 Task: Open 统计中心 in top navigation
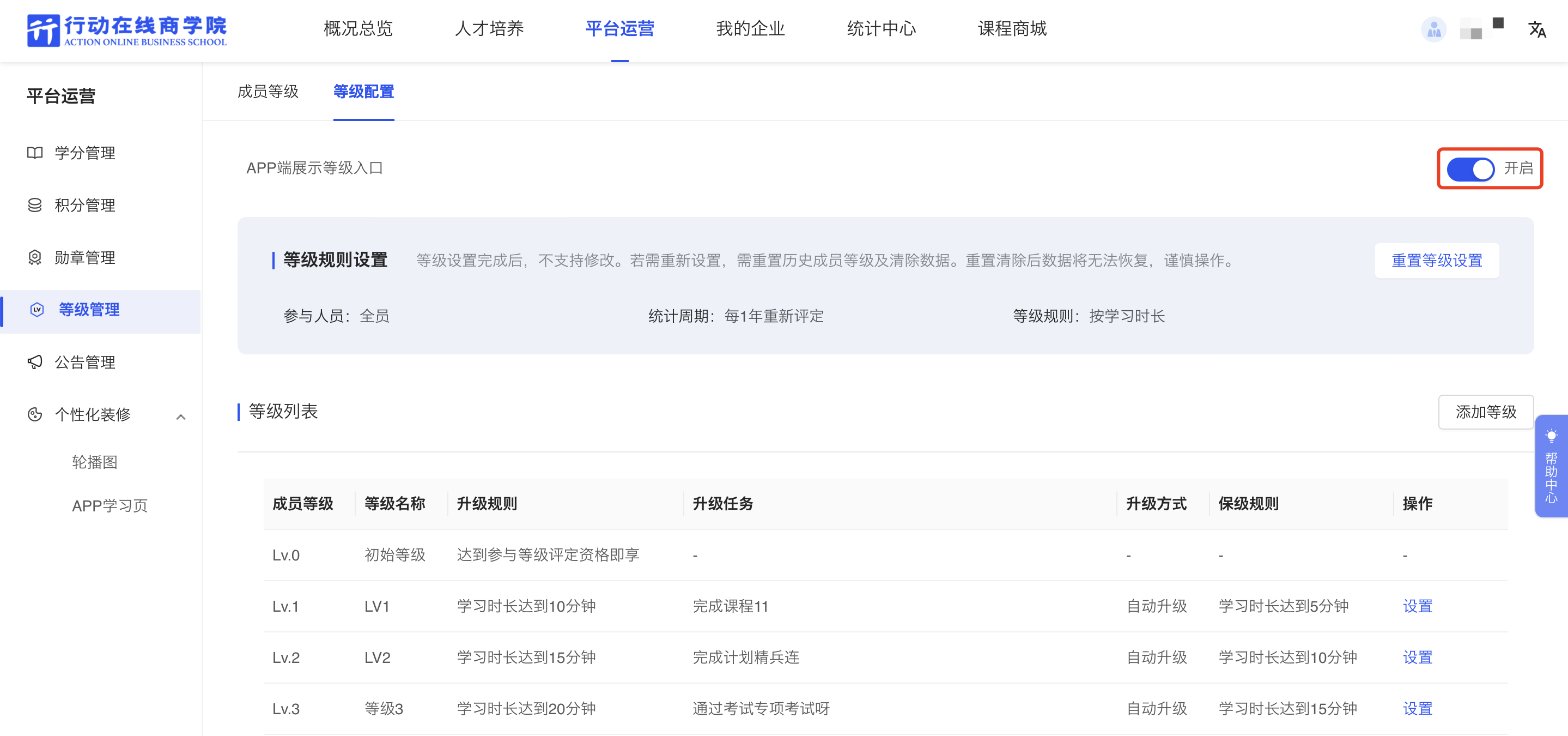(882, 29)
